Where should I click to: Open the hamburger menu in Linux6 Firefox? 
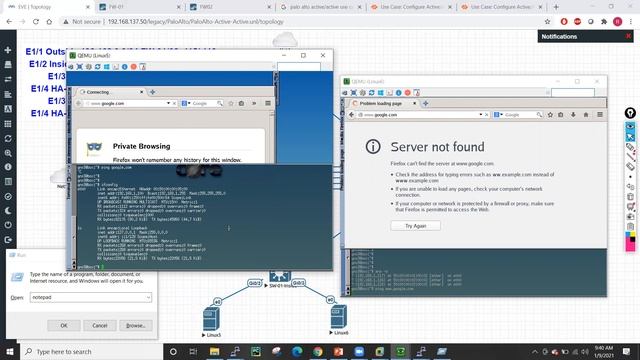tap(600, 115)
